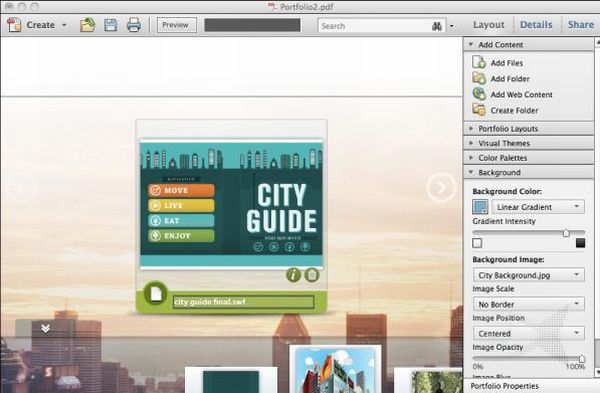Click the Gradient Intensity slider handle
This screenshot has width=600, height=393.
566,233
